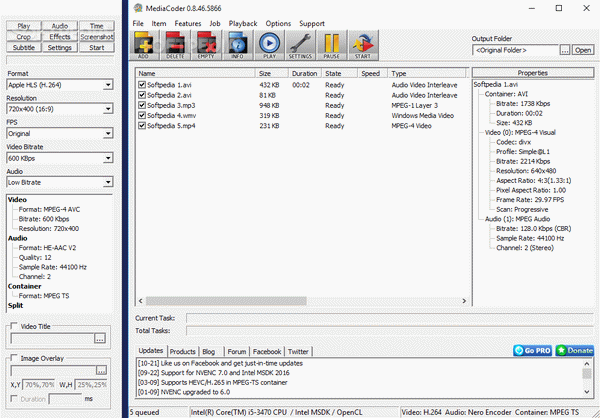This screenshot has width=600, height=418.
Task: Open the Audio quality dropdown
Action: 108,182
